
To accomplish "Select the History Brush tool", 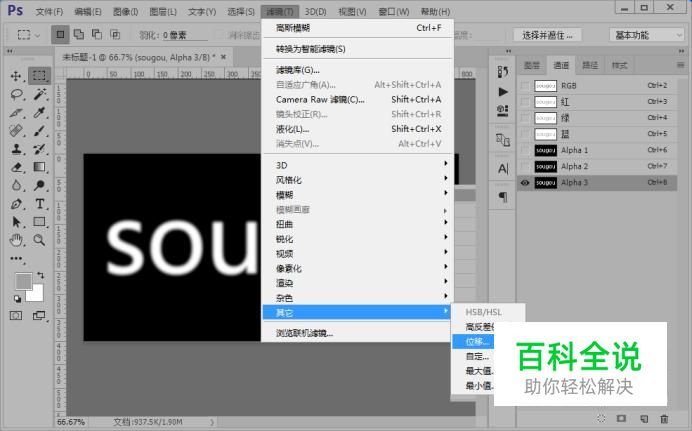I will [40, 149].
